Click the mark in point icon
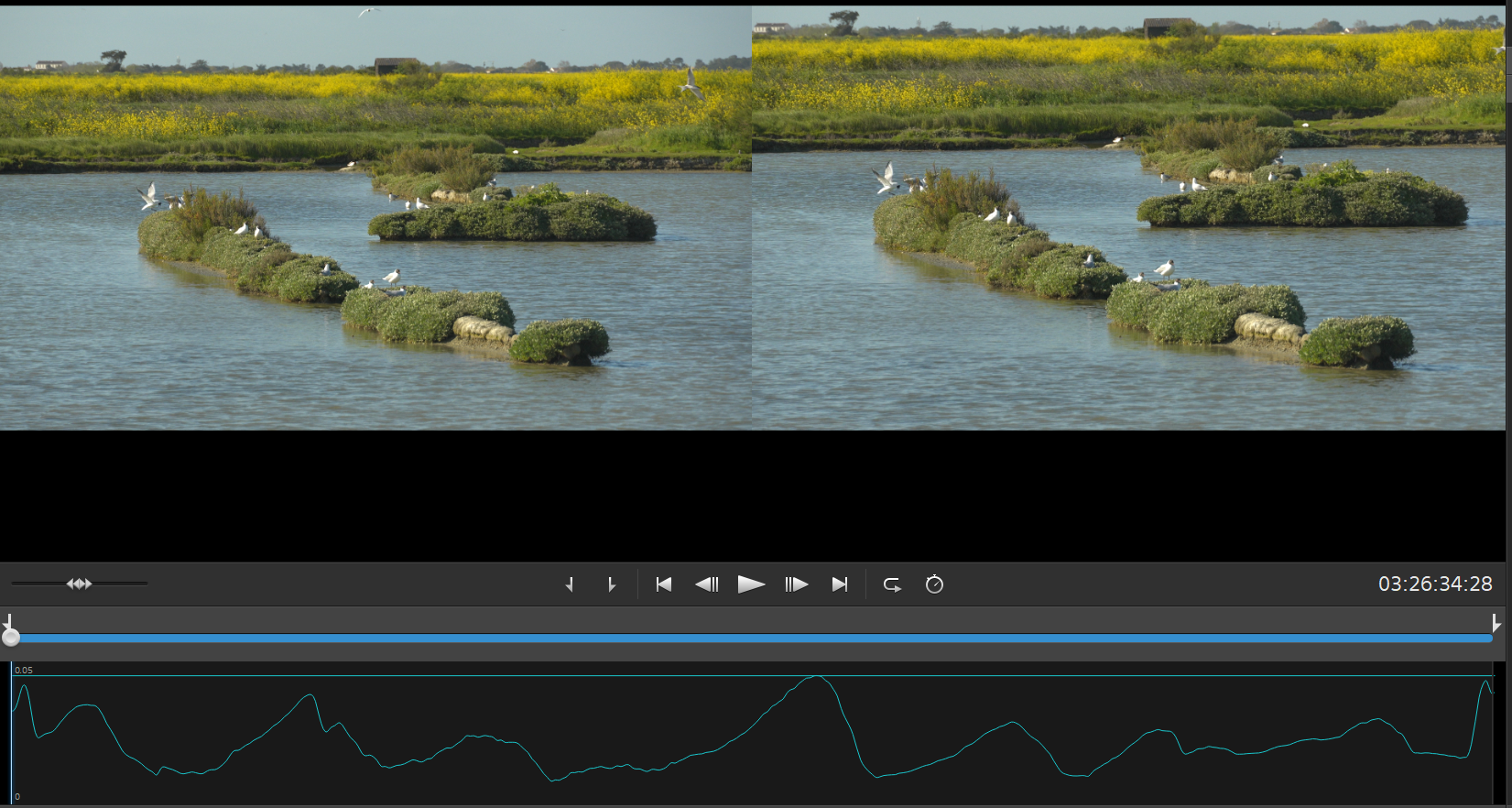This screenshot has height=808, width=1512. point(570,584)
